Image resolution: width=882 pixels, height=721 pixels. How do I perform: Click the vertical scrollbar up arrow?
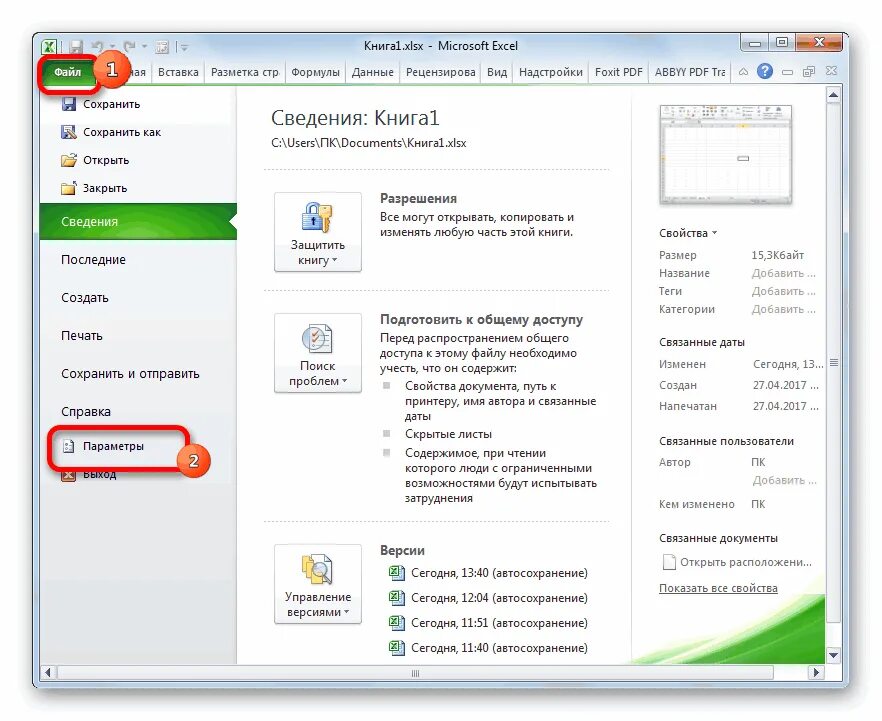[x=833, y=95]
